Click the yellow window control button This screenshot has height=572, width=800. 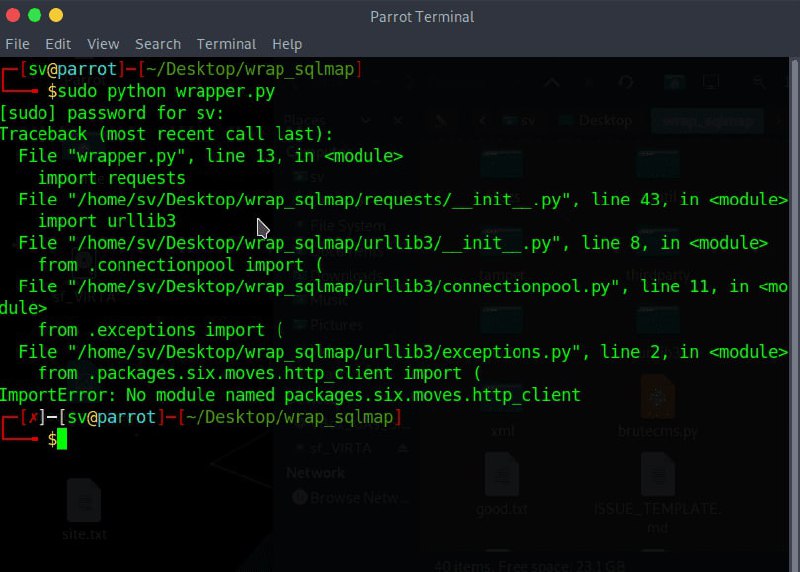[x=57, y=16]
